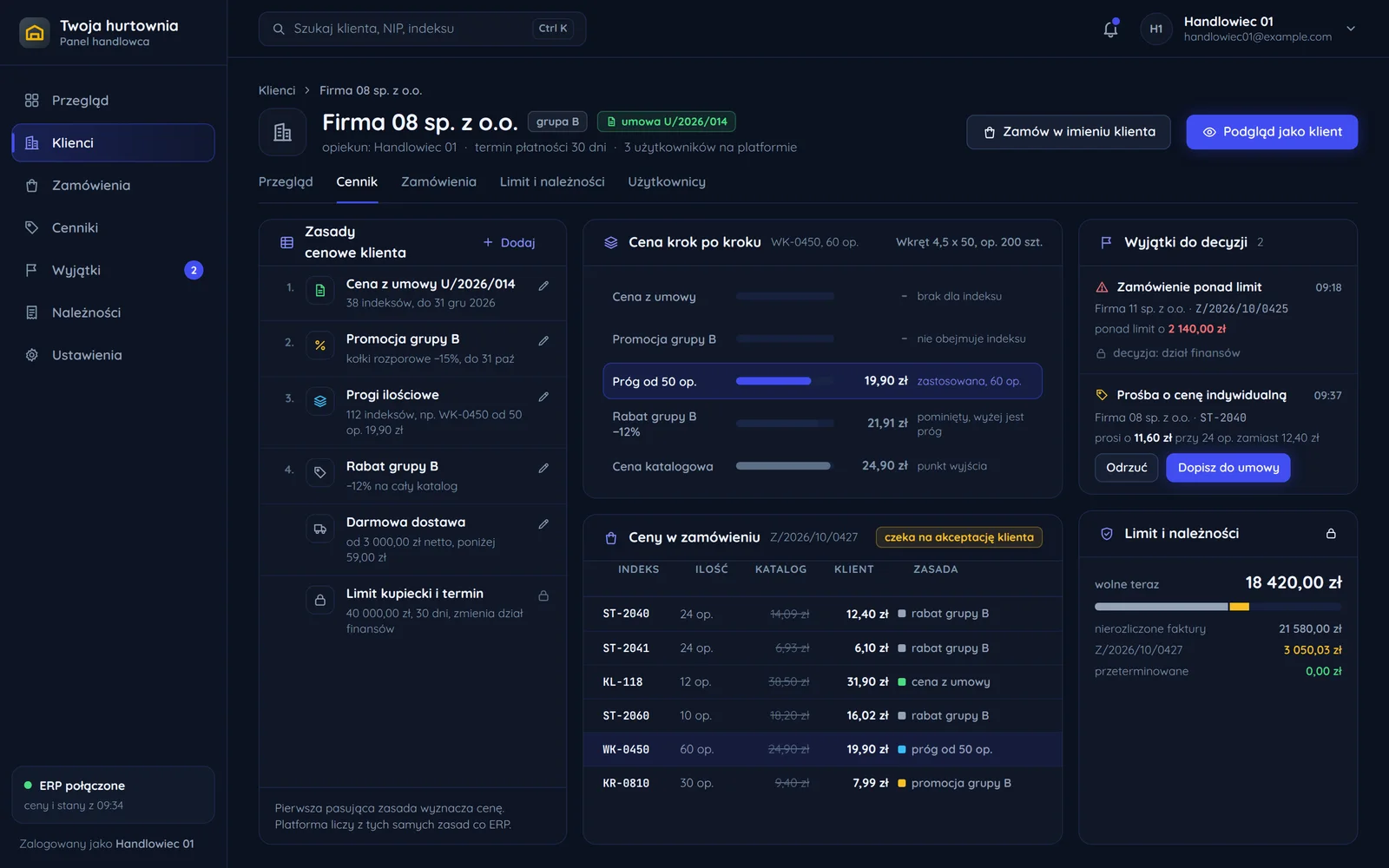This screenshot has height=868, width=1389.
Task: Expand the Handlowiec 01 account menu
Action: [1351, 29]
